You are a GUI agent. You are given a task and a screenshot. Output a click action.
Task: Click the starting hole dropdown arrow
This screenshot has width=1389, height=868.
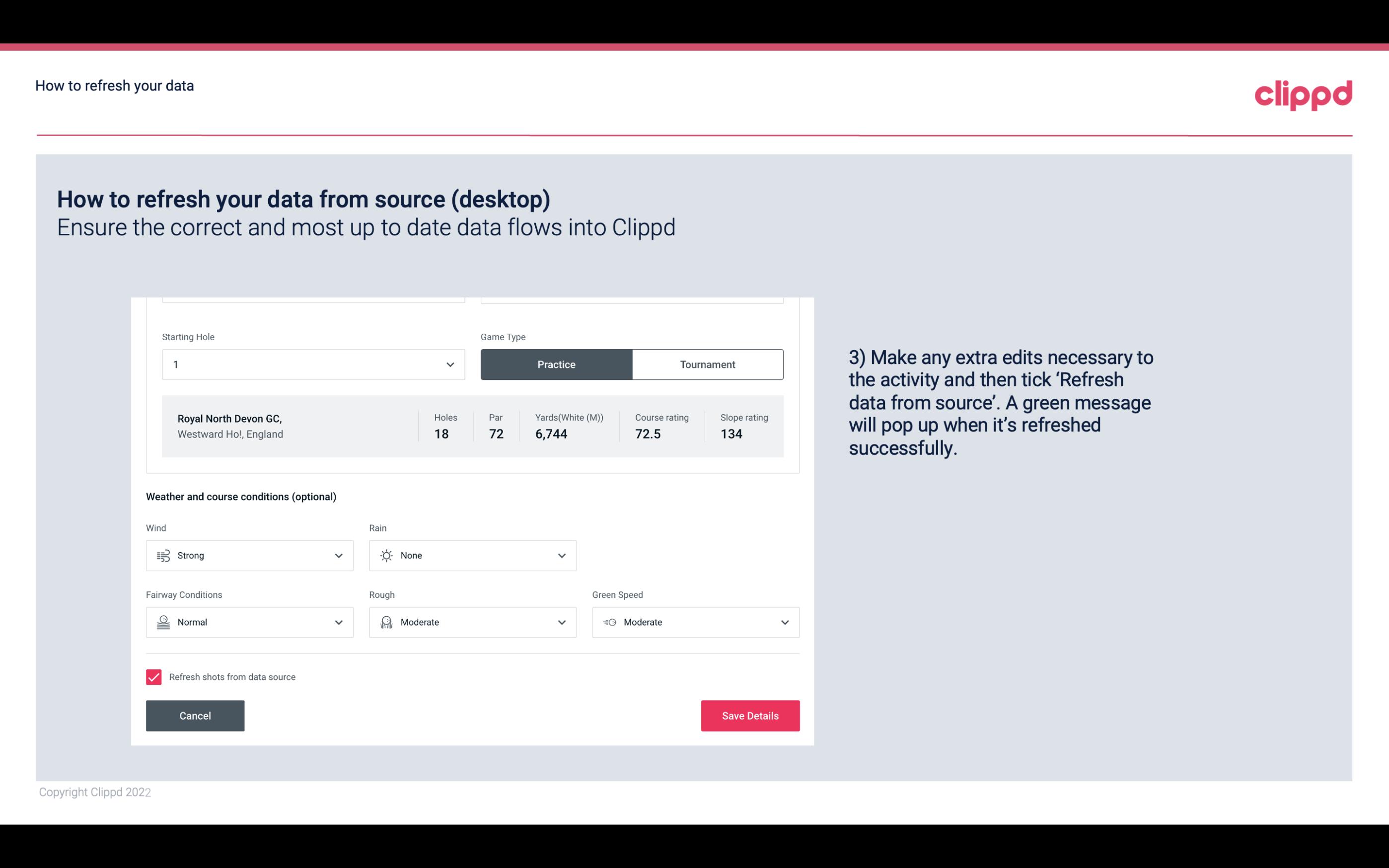pyautogui.click(x=449, y=364)
